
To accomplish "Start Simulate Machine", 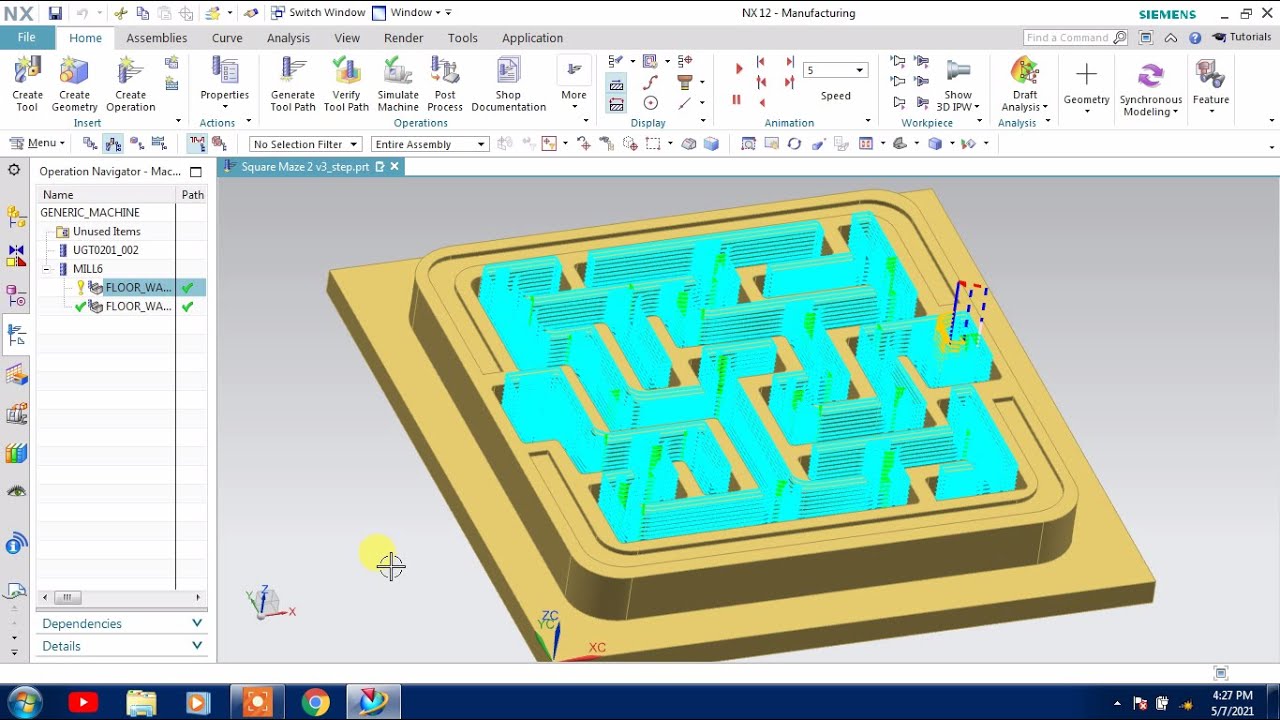I will [398, 83].
